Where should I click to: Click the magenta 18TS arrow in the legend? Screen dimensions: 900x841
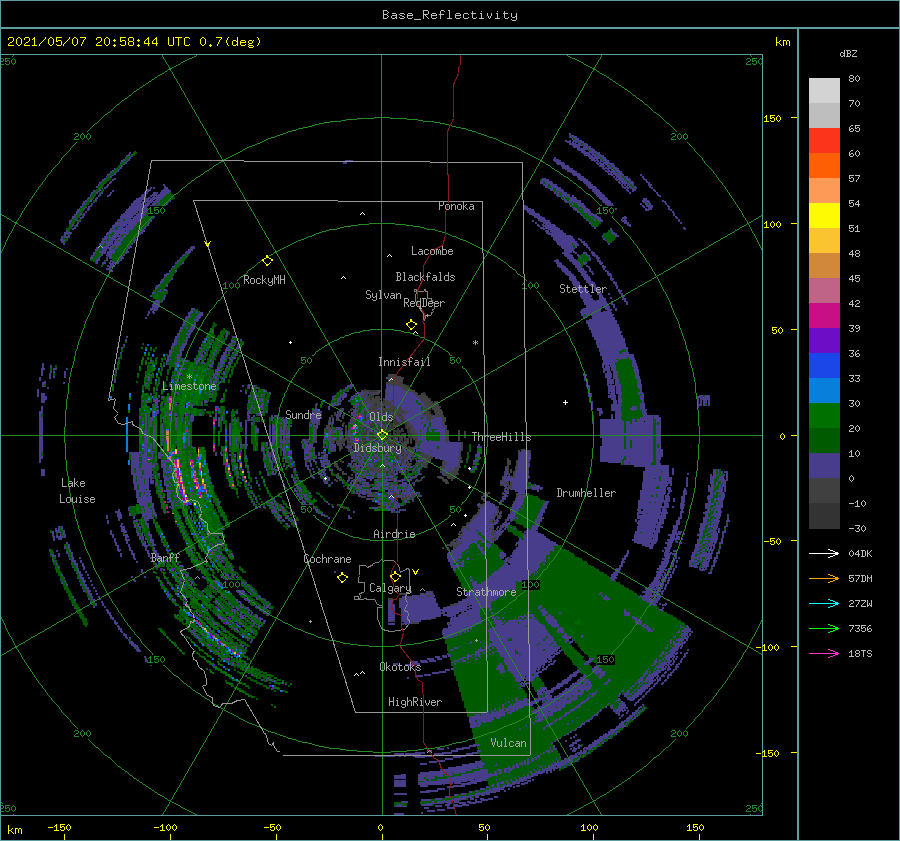pos(824,653)
